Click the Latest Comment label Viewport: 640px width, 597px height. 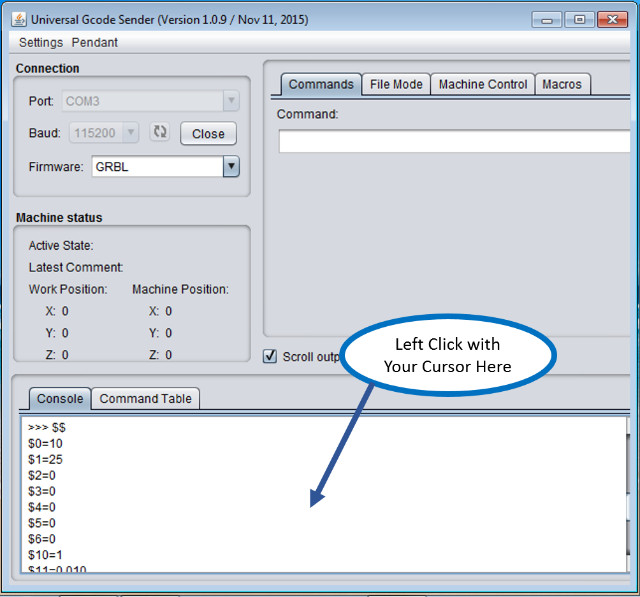pos(76,268)
